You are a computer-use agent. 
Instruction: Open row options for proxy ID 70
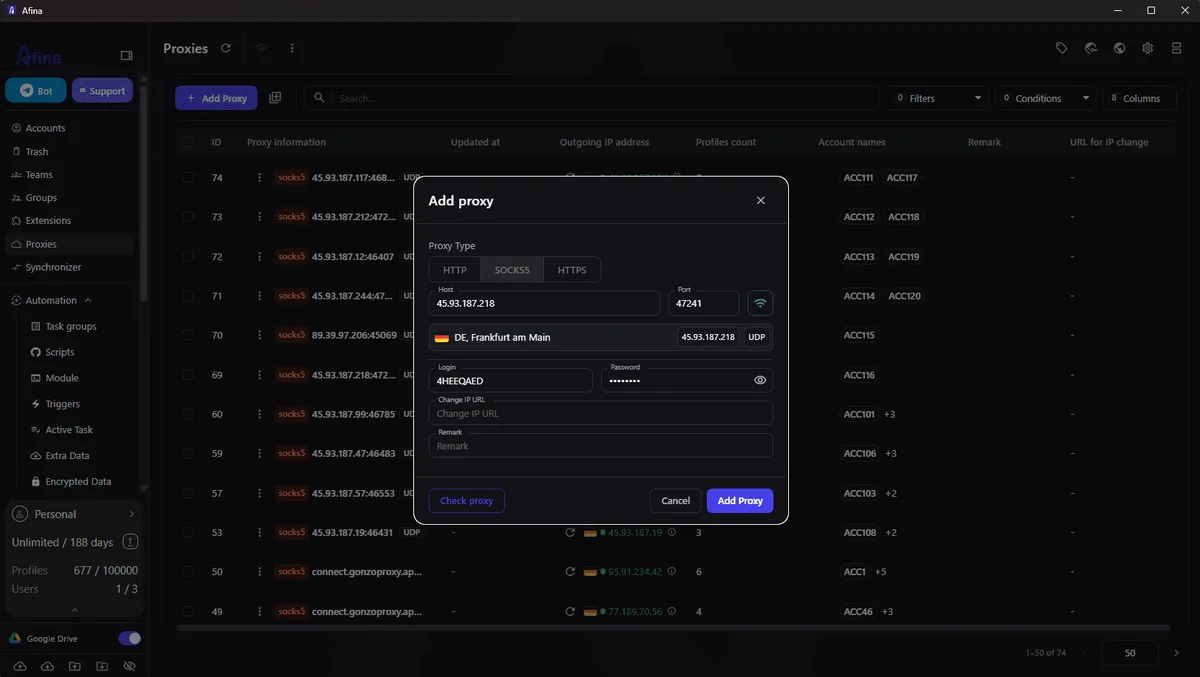[x=260, y=335]
